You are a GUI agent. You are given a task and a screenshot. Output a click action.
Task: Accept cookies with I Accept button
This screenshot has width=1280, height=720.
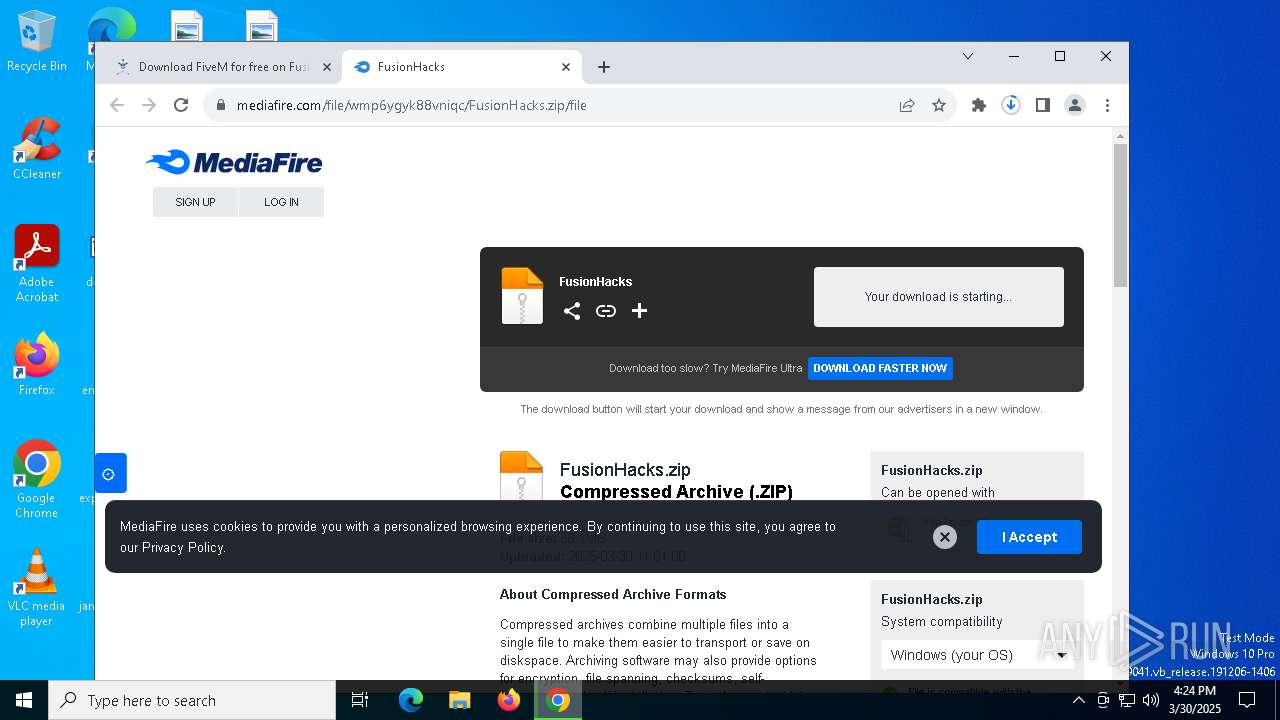(x=1029, y=537)
